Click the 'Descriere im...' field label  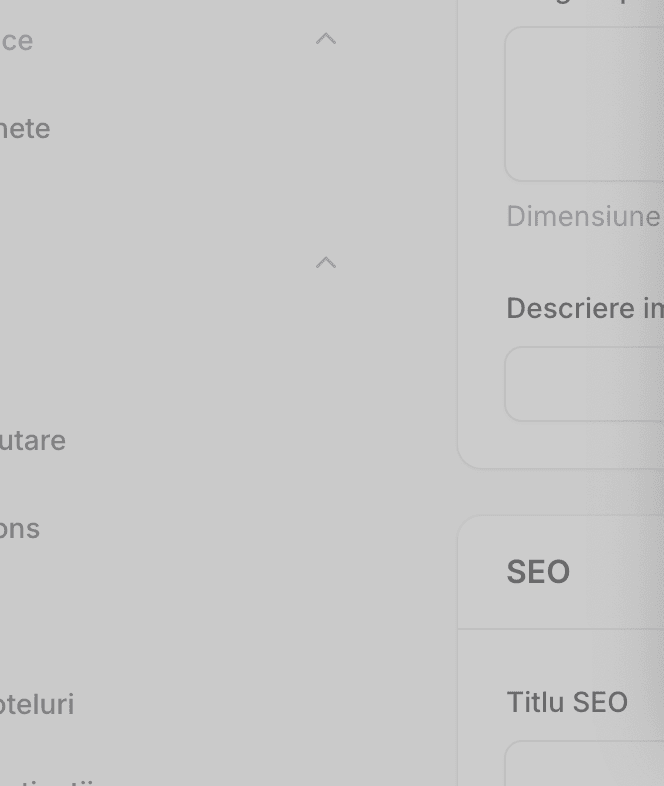click(x=584, y=308)
